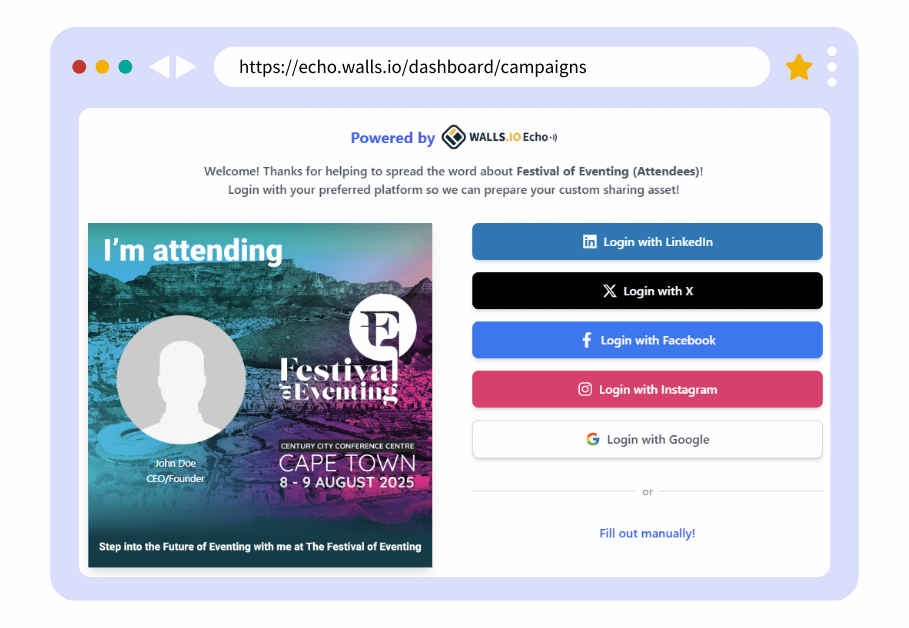Click the Instagram camera icon

(x=585, y=389)
